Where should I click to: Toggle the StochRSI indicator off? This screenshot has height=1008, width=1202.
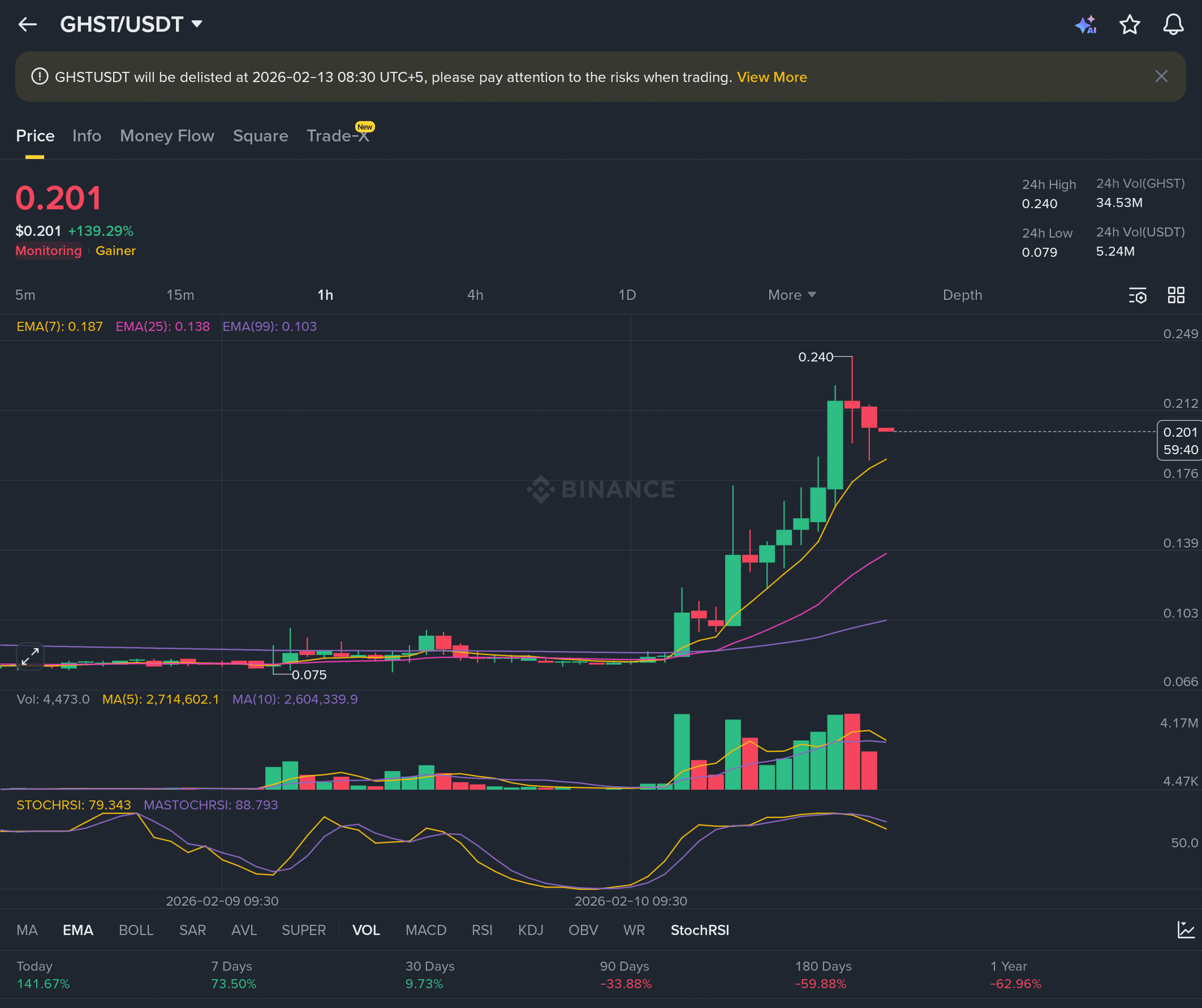(x=700, y=931)
